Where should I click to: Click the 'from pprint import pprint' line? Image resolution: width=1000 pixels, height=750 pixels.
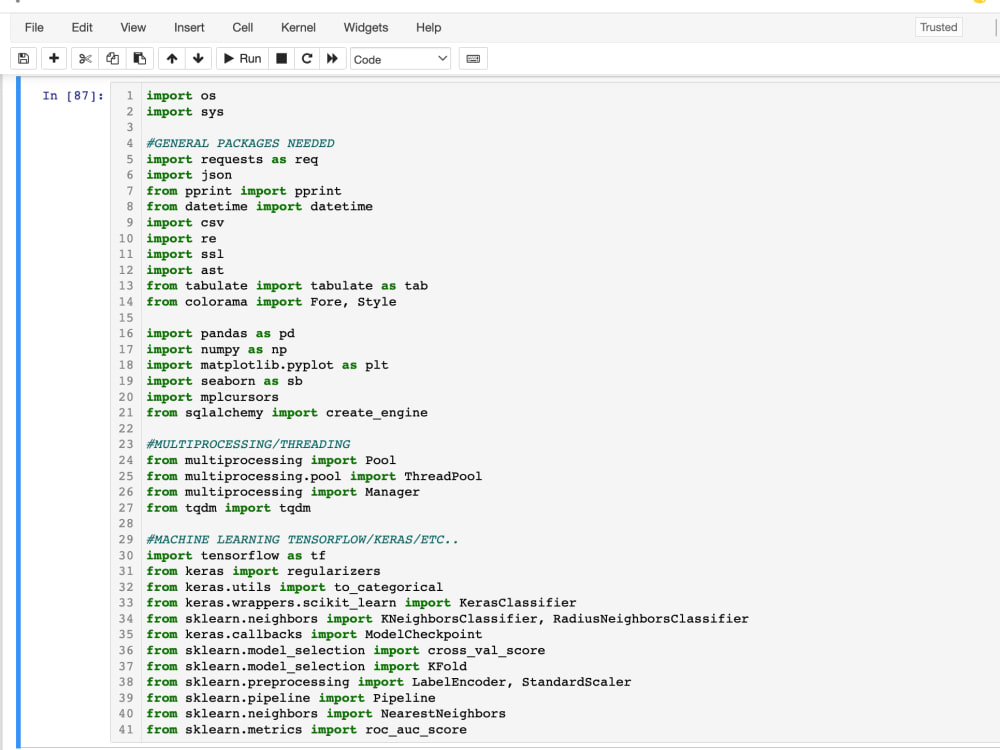coord(244,191)
